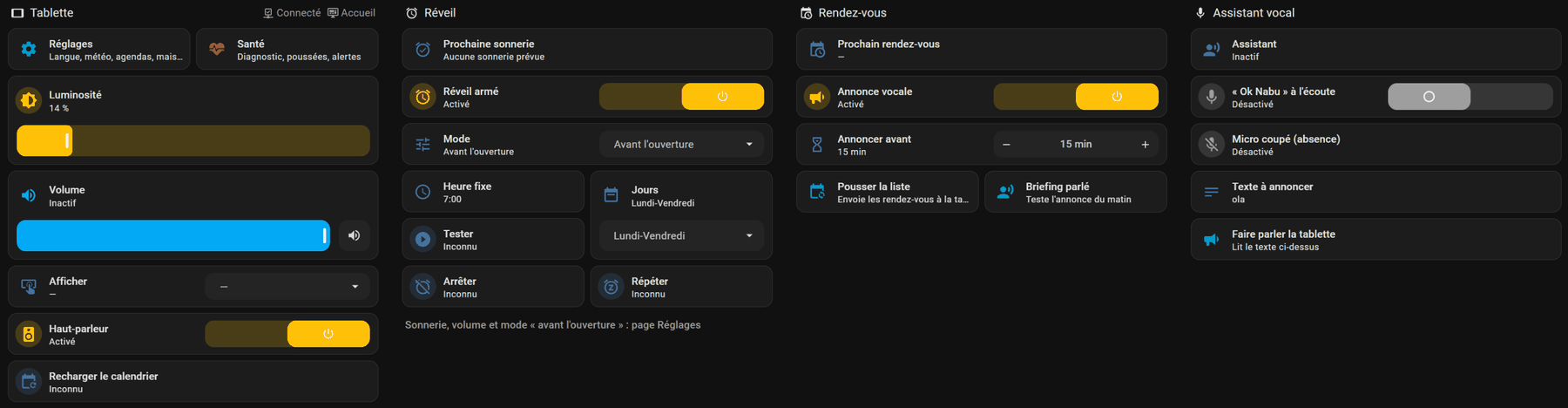1568x408 pixels.
Task: Click Recharger le calendrier button
Action: 193,382
